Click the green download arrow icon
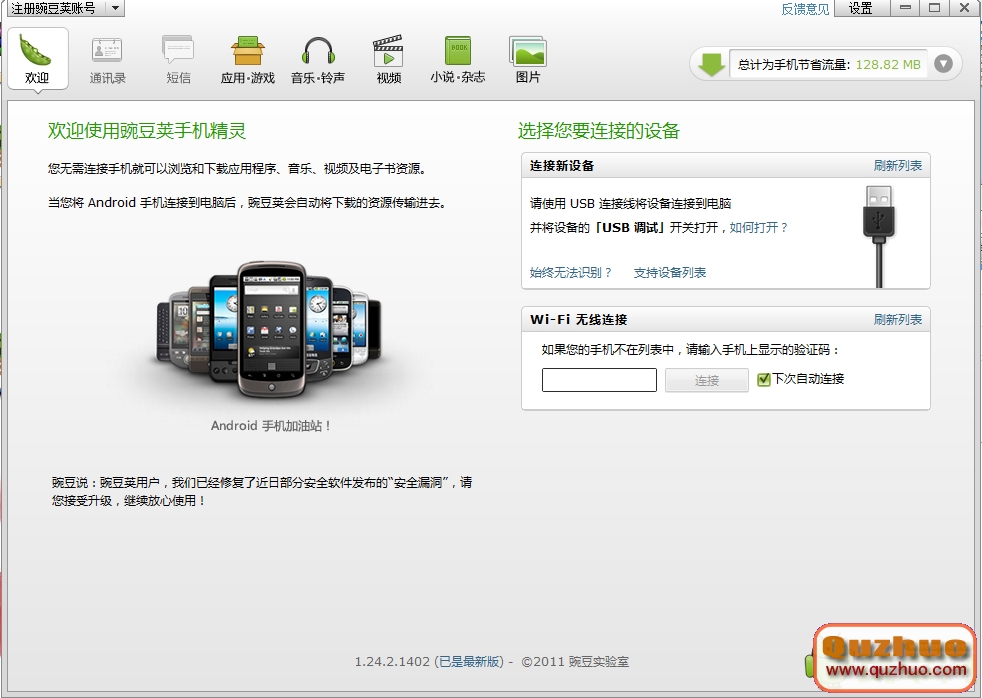Screen dimensions: 982x698 pos(711,64)
